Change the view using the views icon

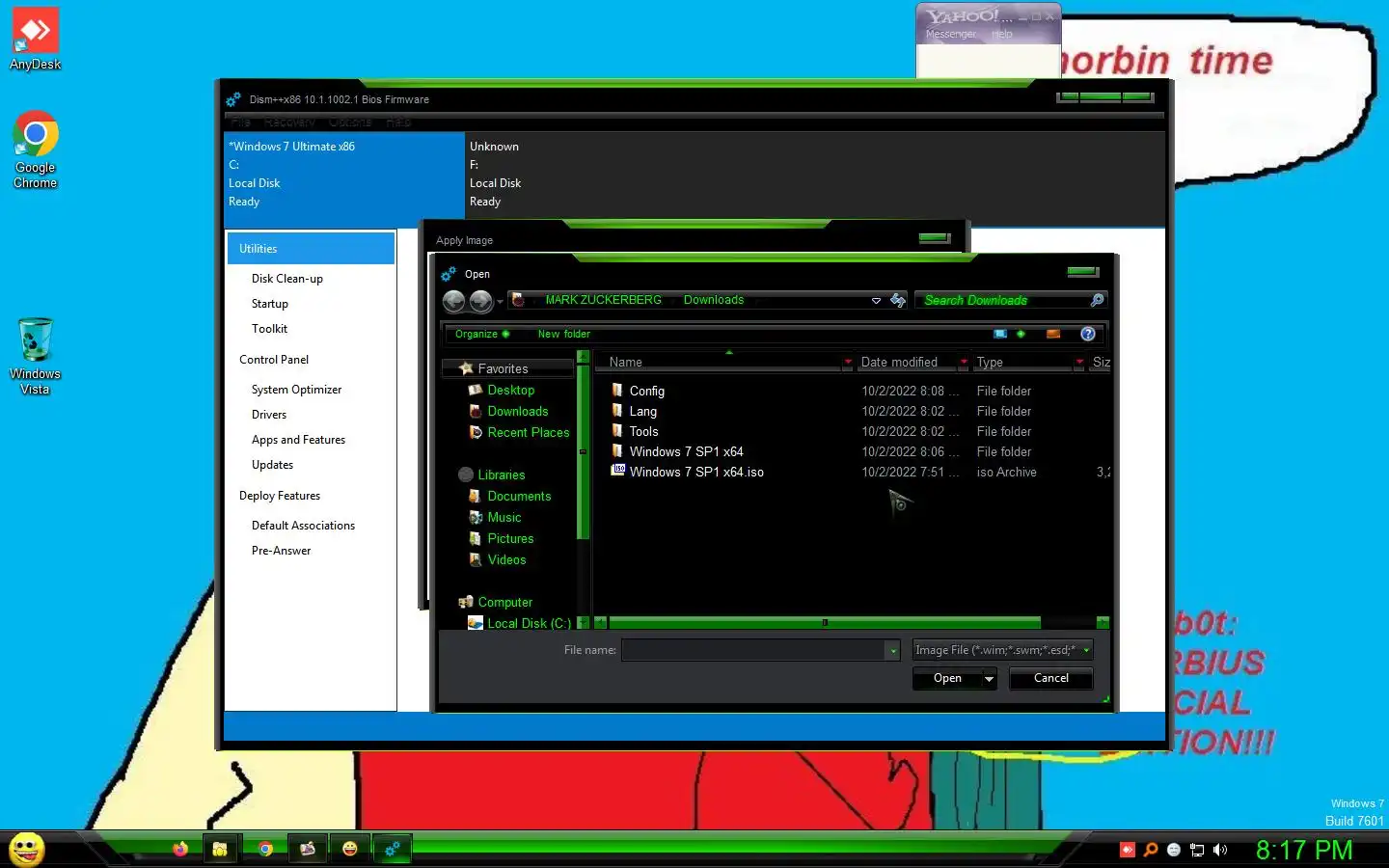[x=1000, y=334]
